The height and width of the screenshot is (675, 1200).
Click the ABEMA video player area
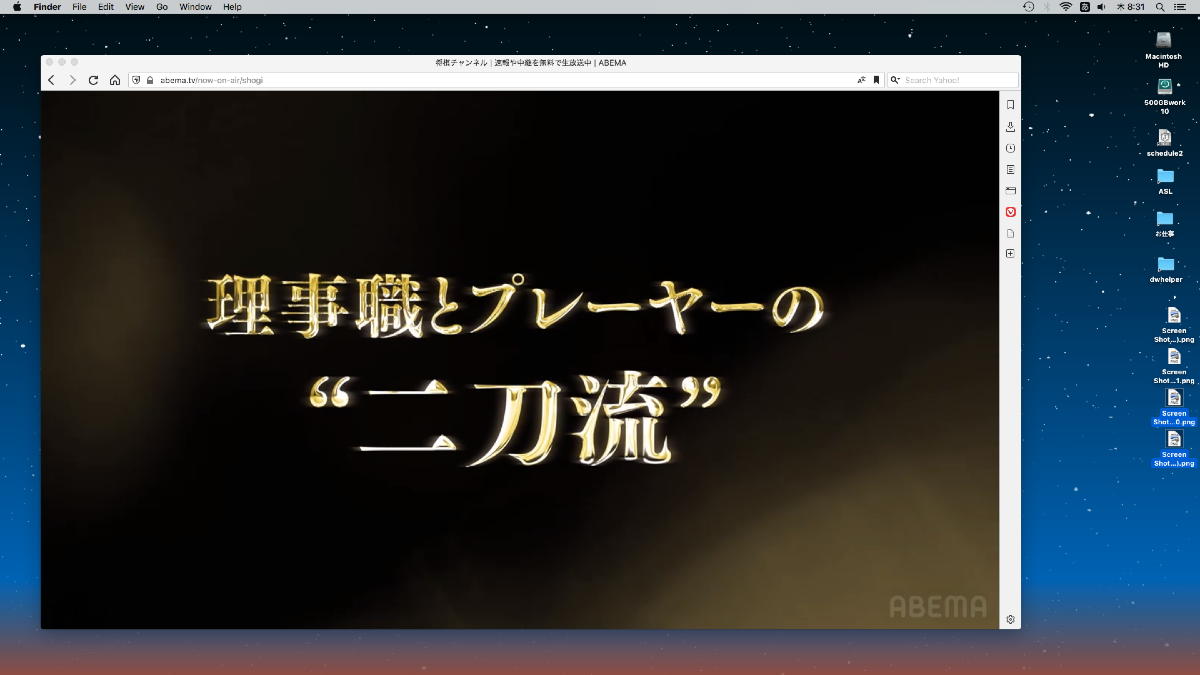click(x=520, y=360)
